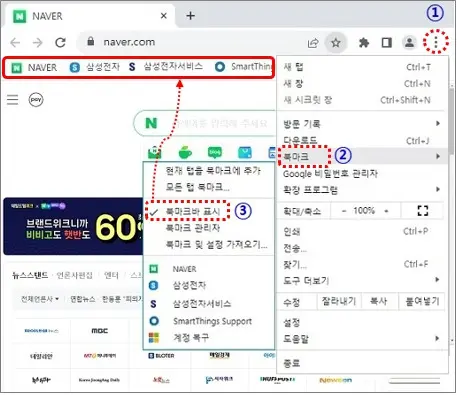Select 전송... menu item
Screen dimensions: 457x395
[x=362, y=248]
